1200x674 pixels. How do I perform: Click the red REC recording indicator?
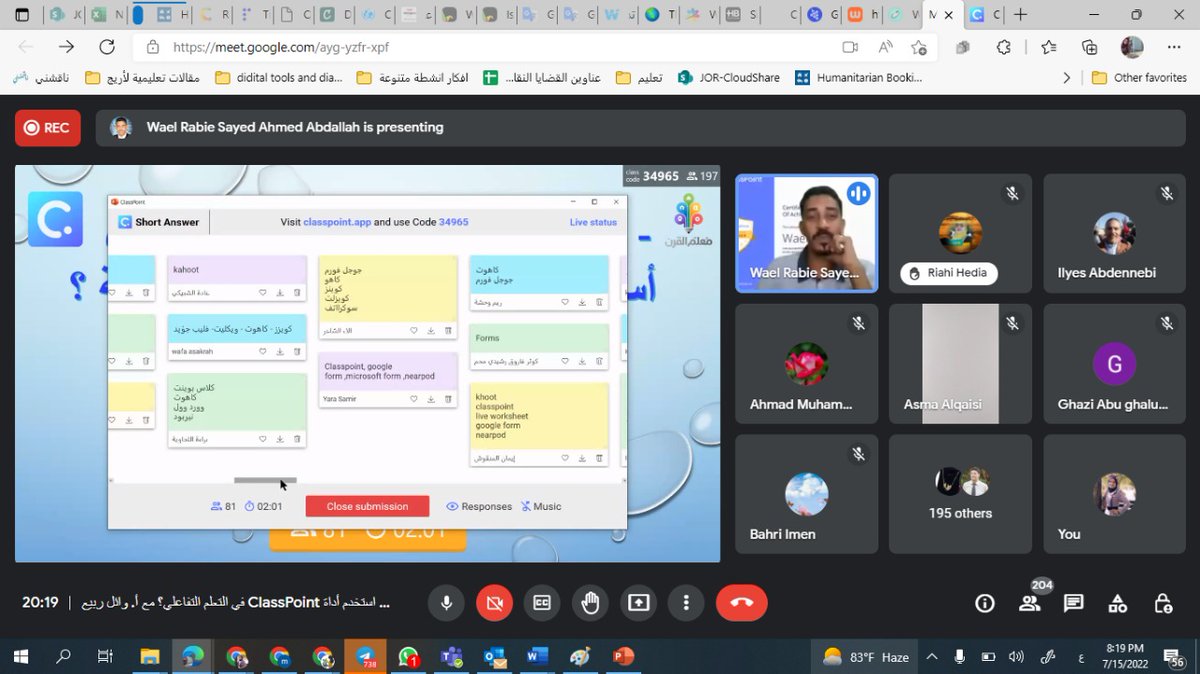(48, 128)
